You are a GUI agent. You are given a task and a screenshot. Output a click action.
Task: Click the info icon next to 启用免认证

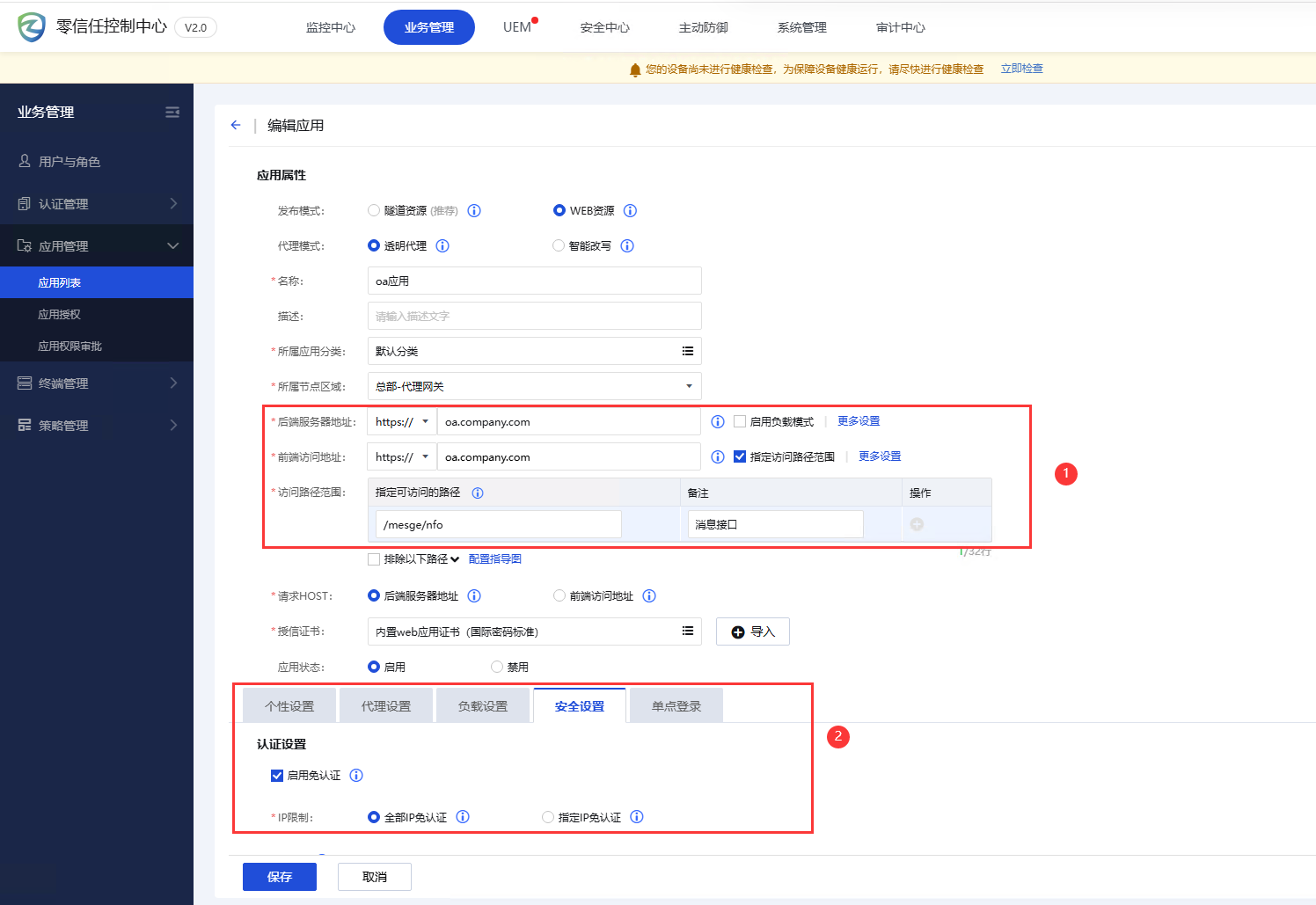click(x=356, y=775)
